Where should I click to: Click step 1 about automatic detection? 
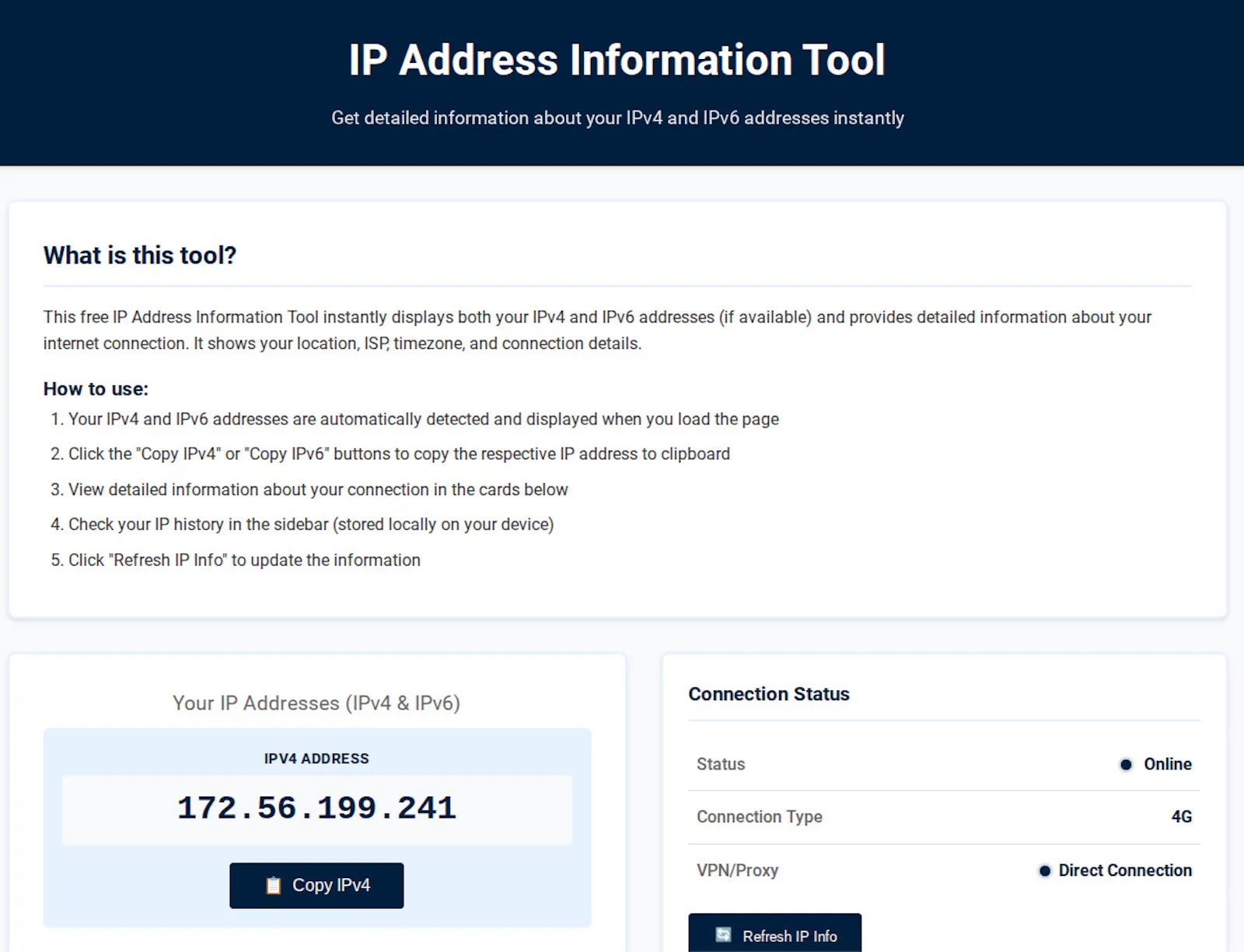click(414, 419)
